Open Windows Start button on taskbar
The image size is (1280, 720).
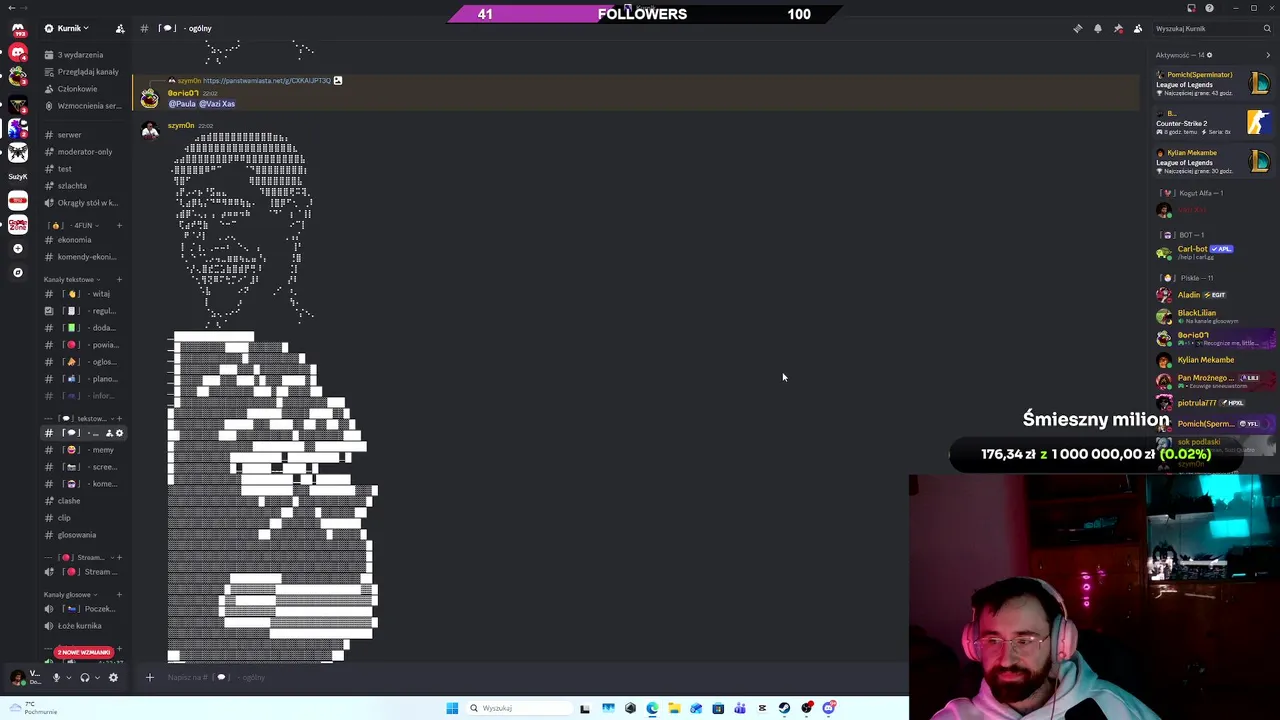[x=452, y=708]
